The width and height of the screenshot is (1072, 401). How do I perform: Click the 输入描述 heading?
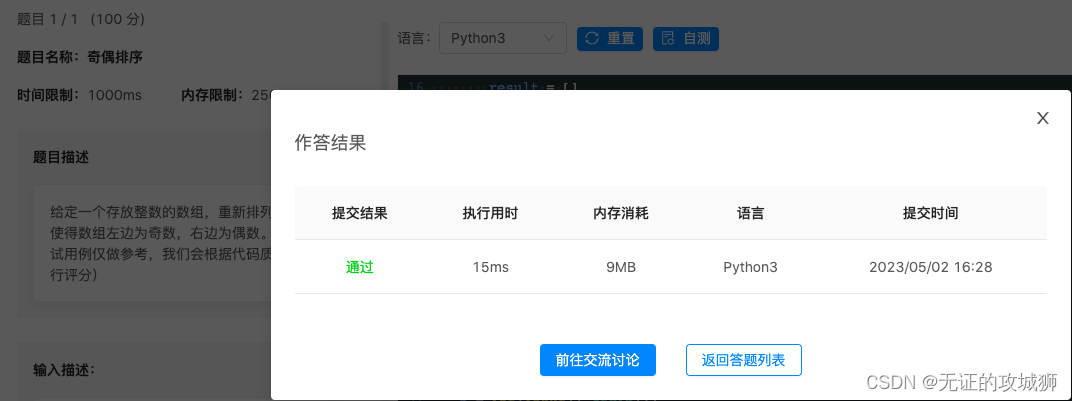point(64,370)
